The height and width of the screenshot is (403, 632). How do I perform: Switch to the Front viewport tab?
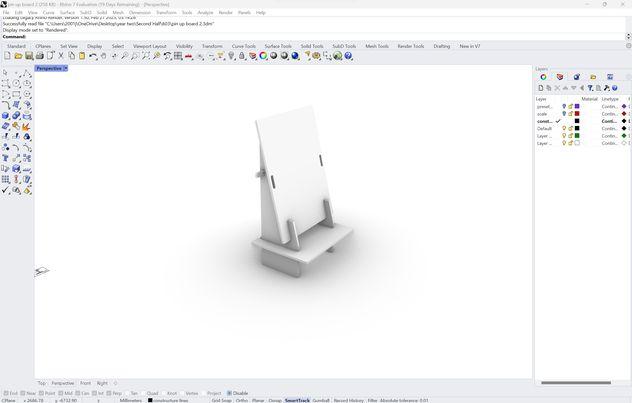click(85, 383)
